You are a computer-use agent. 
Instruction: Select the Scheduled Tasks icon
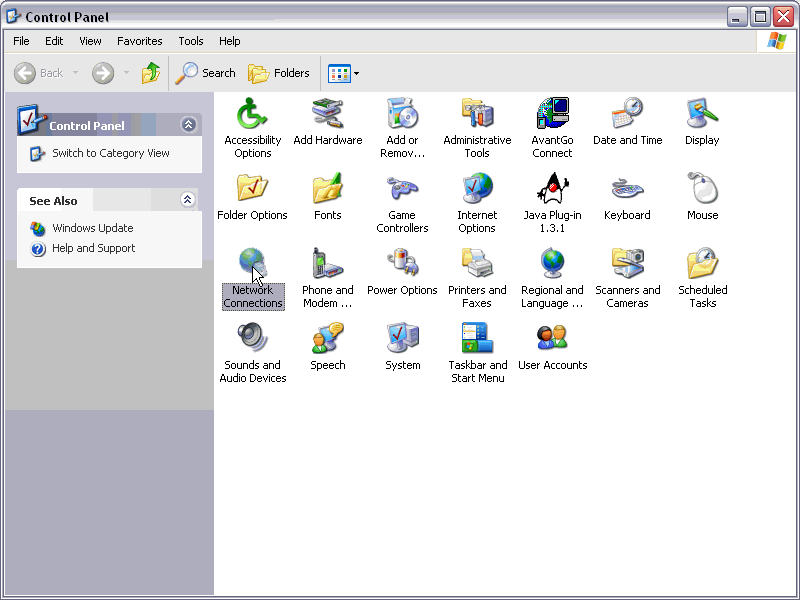click(702, 263)
